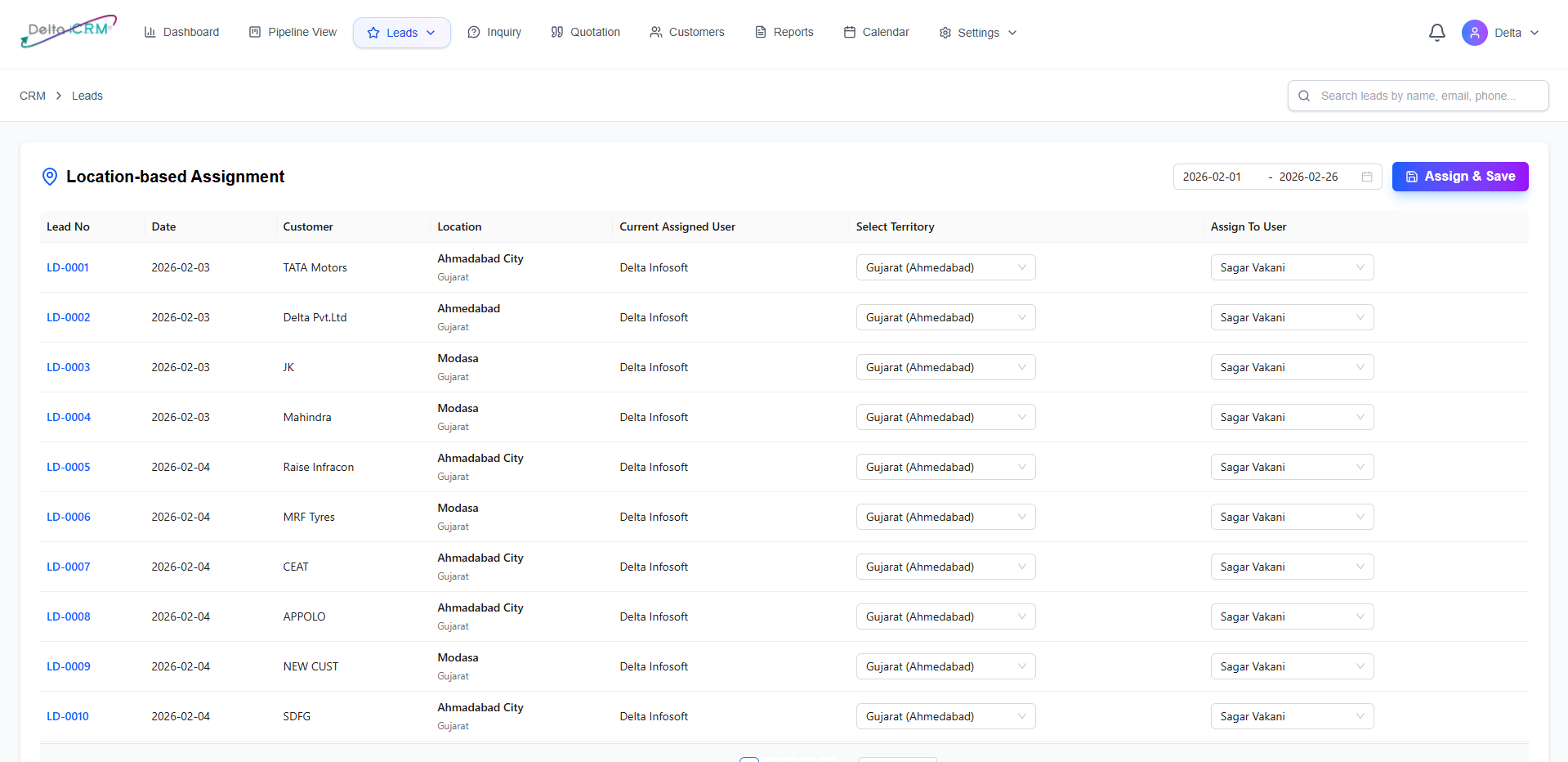Click the CRM breadcrumb link
1568x762 pixels.
tap(33, 96)
